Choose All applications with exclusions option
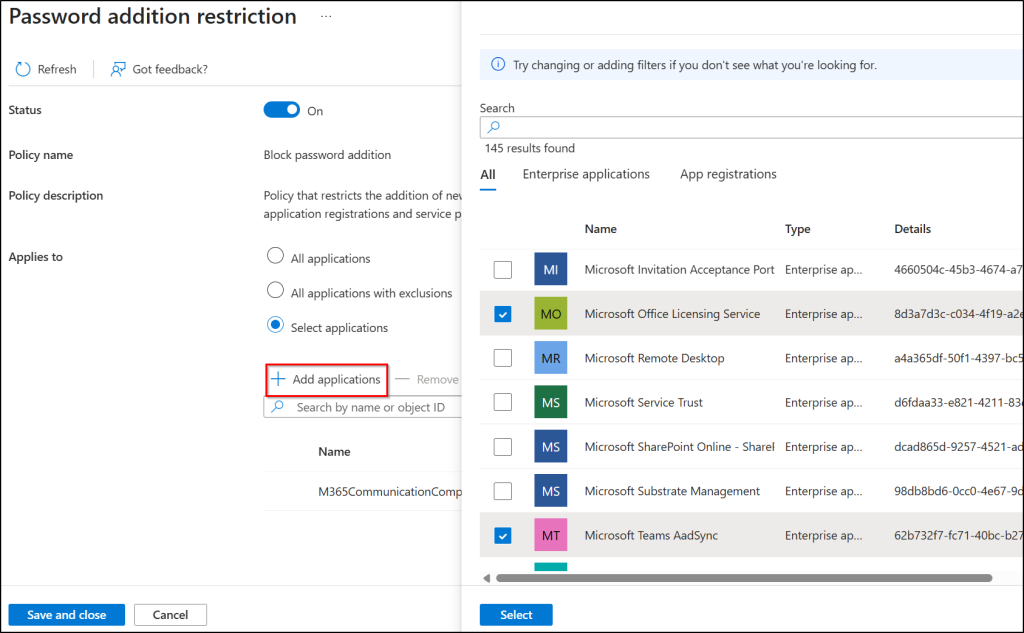 click(275, 291)
